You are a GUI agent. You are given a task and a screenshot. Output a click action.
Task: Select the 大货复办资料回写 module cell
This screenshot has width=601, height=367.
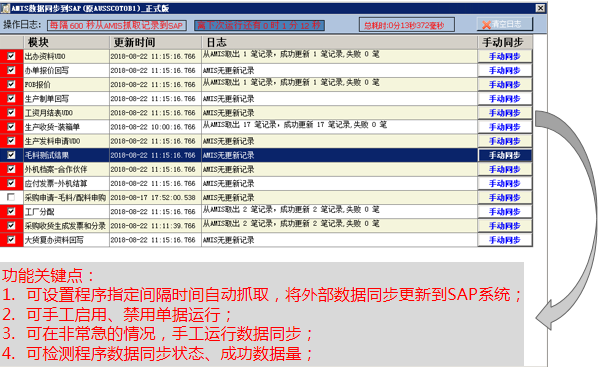click(67, 240)
